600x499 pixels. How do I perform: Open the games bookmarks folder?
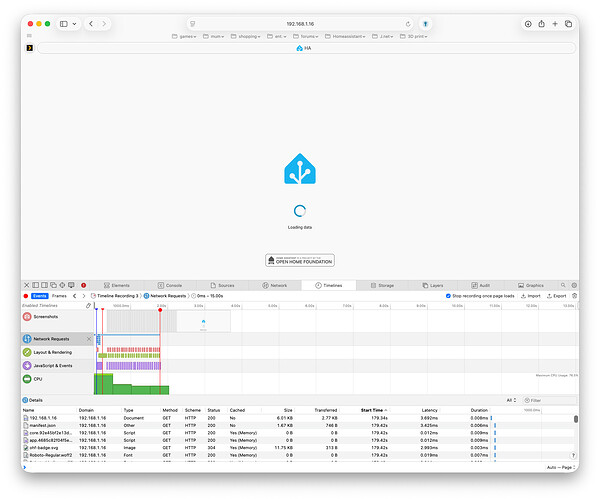(184, 36)
